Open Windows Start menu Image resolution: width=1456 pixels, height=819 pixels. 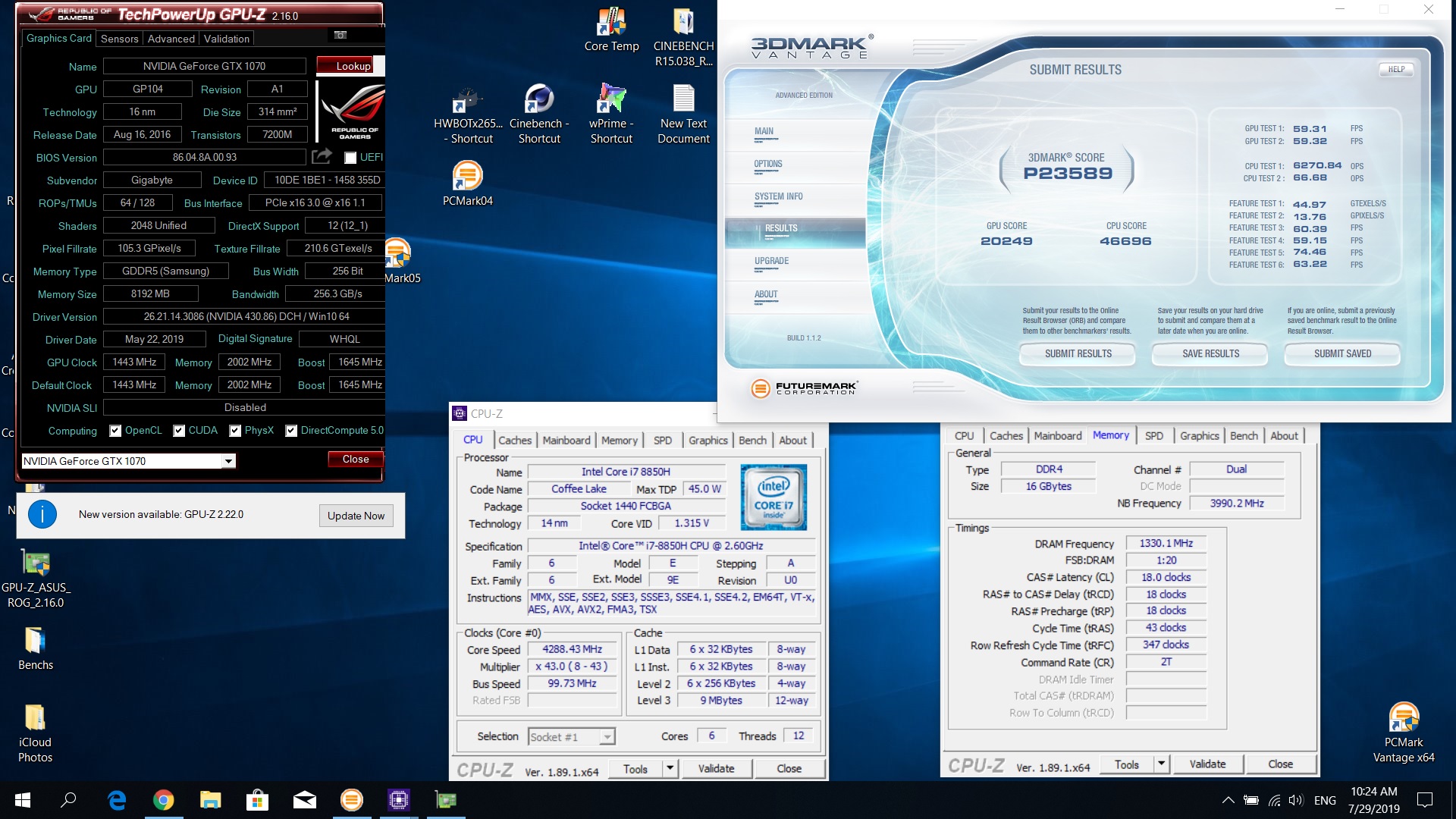tap(22, 800)
